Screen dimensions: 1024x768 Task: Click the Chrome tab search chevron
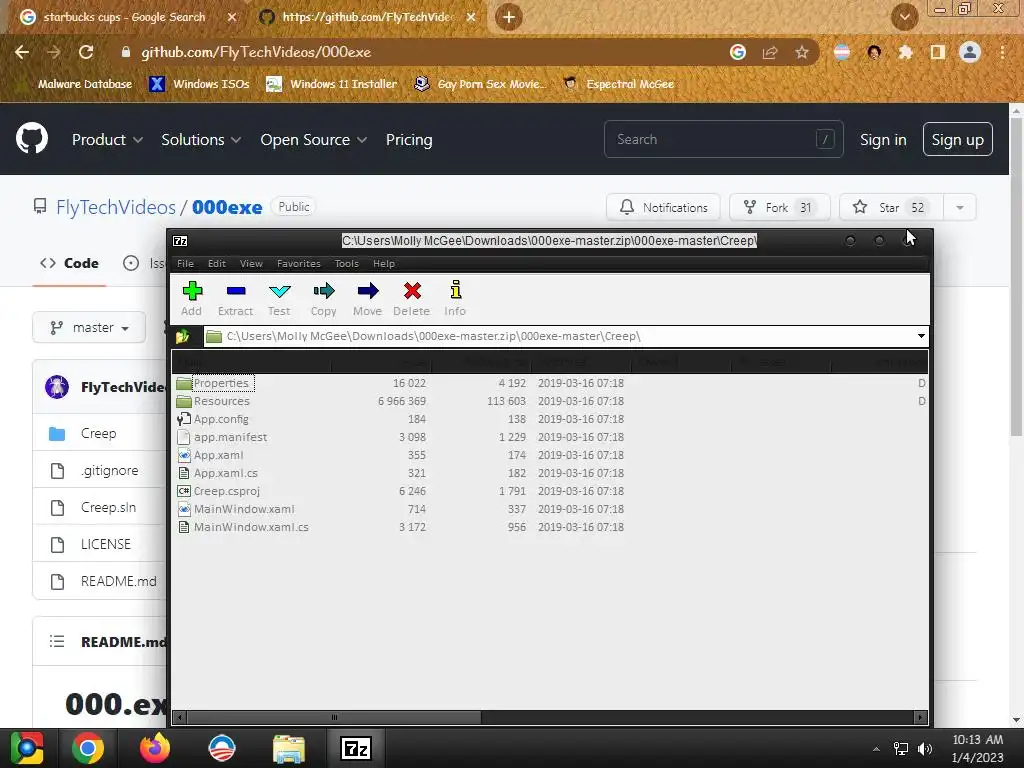click(904, 17)
